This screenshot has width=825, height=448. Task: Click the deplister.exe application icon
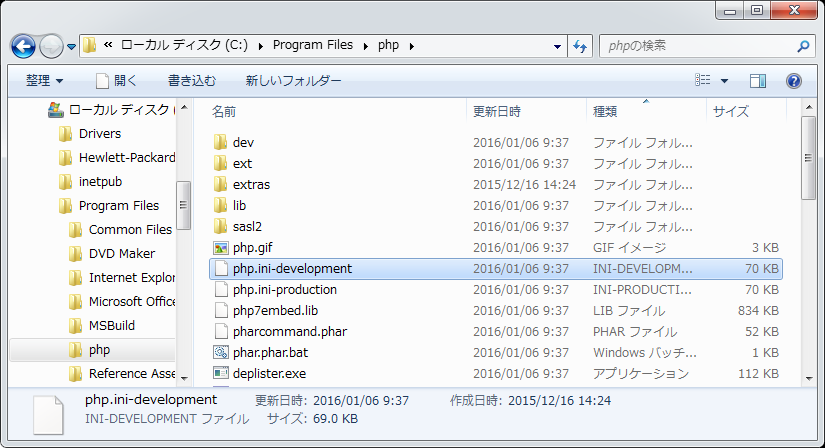tap(221, 374)
